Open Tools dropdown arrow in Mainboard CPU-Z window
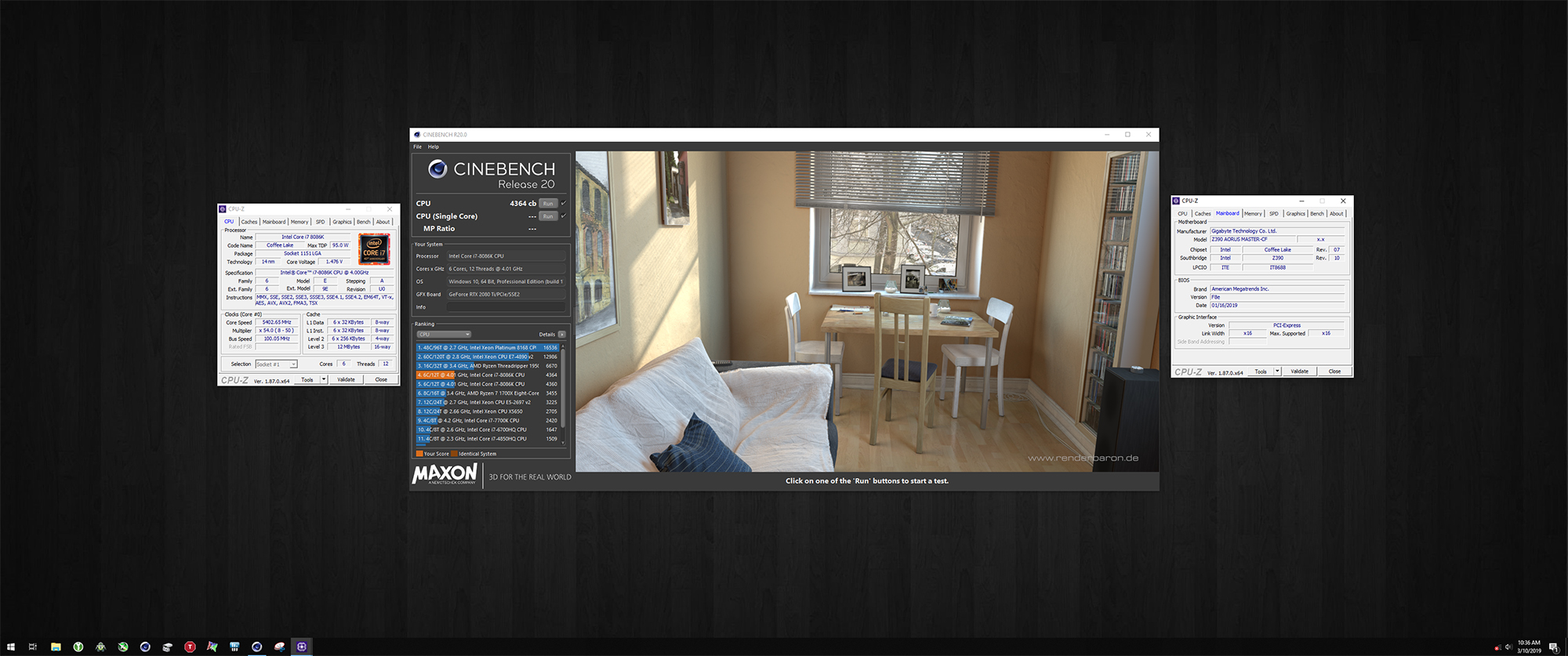Viewport: 1568px width, 656px height. pyautogui.click(x=1277, y=371)
